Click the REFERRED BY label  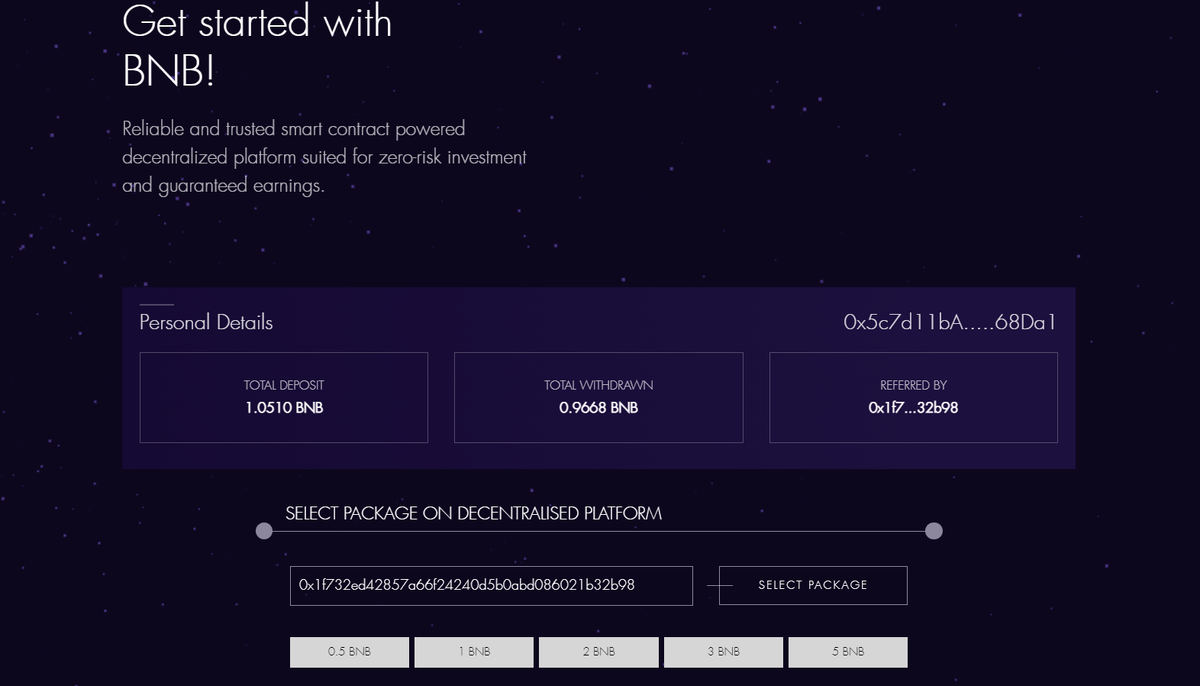pos(913,385)
